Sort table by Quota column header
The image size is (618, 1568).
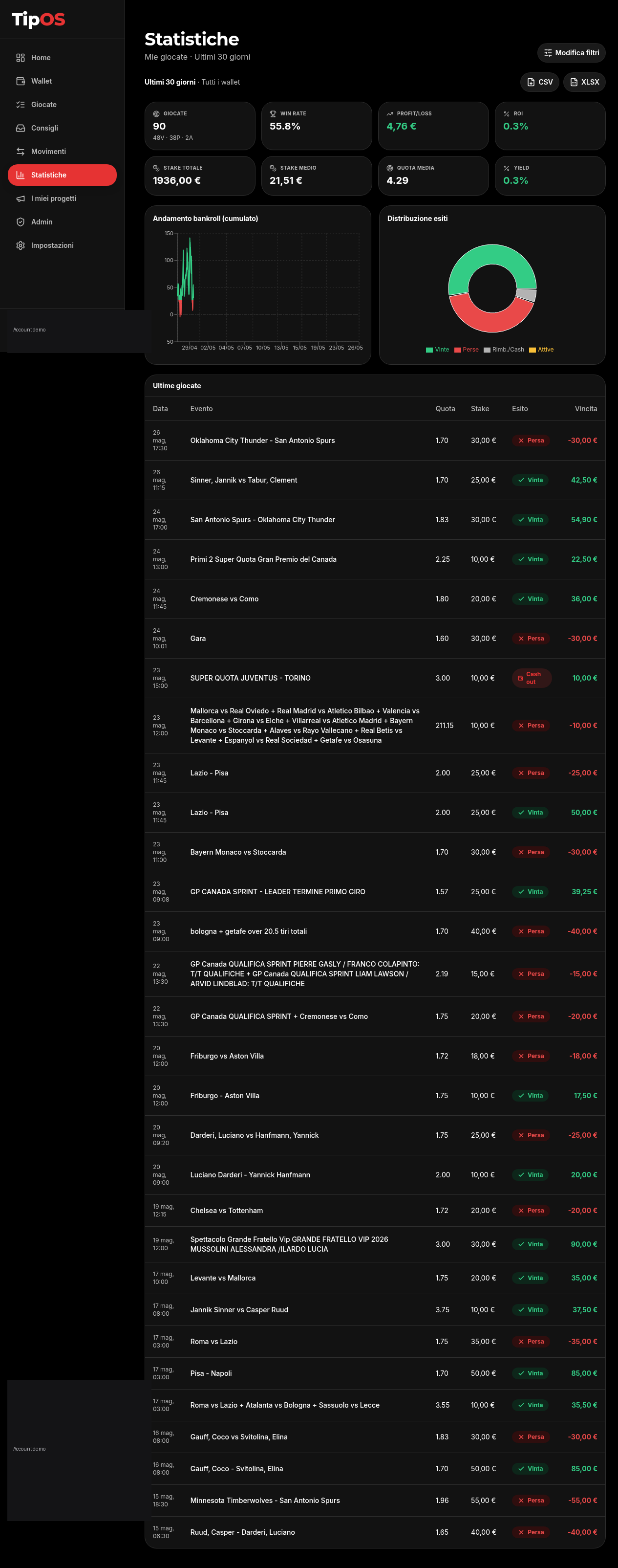tap(445, 409)
